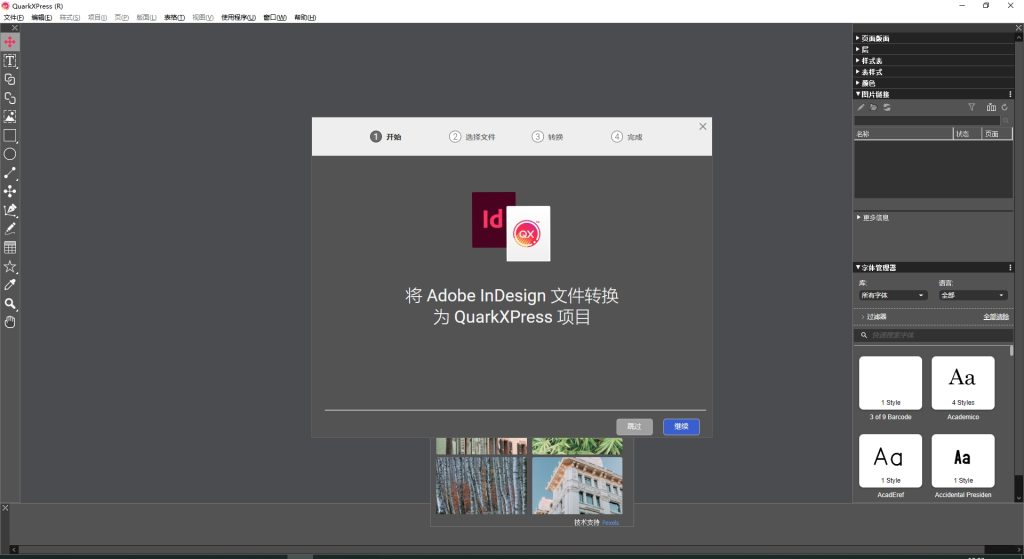1024x559 pixels.
Task: Open the 字体管理器 panel options menu dots
Action: [x=1010, y=267]
